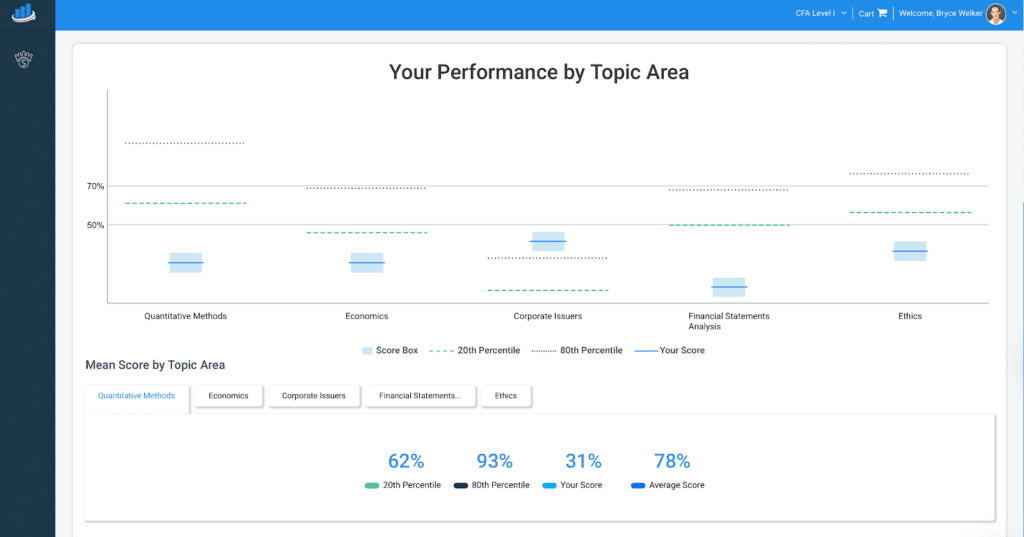This screenshot has width=1024, height=537.
Task: Toggle the 20th Percentile series in chart legend
Action: (x=474, y=351)
